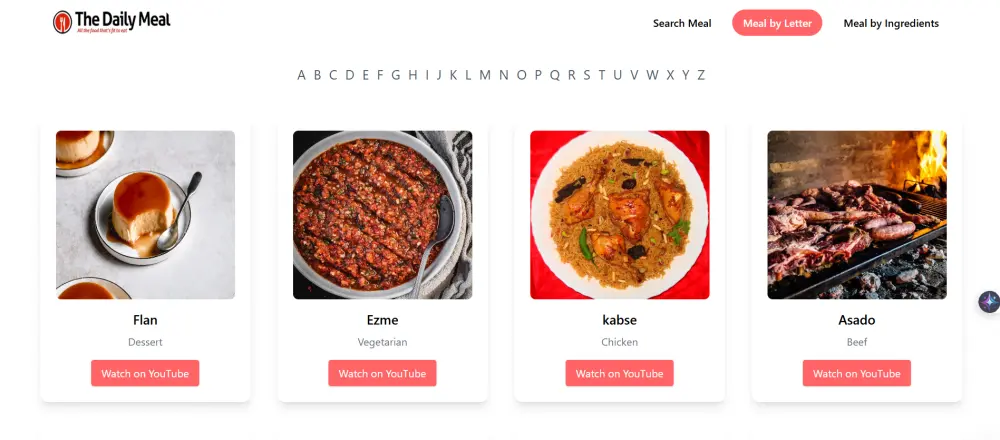
Task: Open the Flan meal image
Action: (145, 215)
